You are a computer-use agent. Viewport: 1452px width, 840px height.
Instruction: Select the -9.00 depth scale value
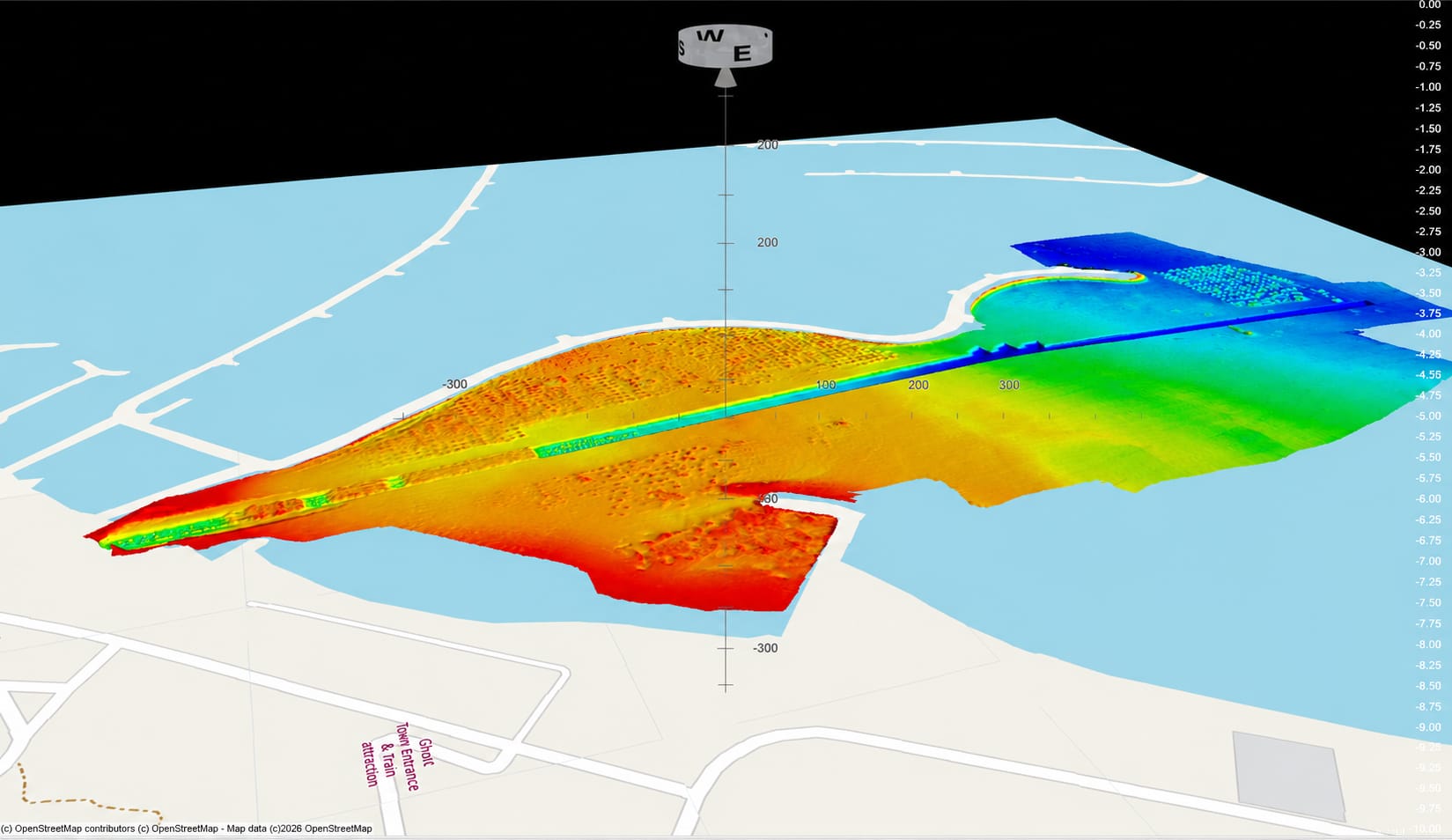pyautogui.click(x=1427, y=727)
